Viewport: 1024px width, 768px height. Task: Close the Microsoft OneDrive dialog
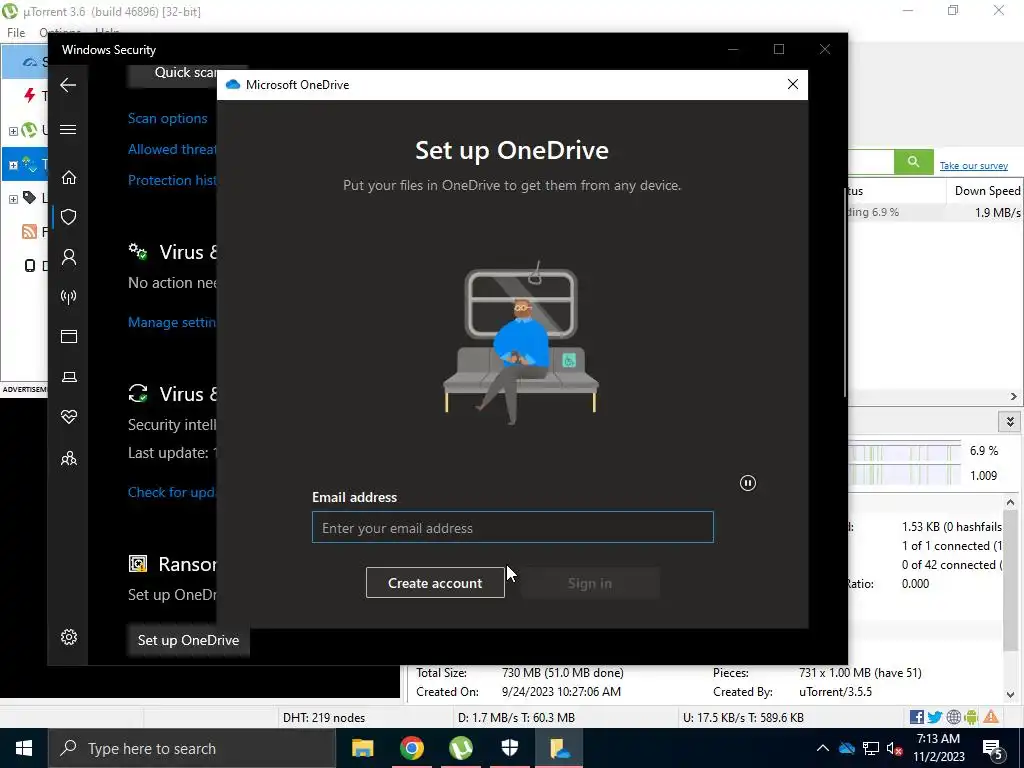point(793,84)
